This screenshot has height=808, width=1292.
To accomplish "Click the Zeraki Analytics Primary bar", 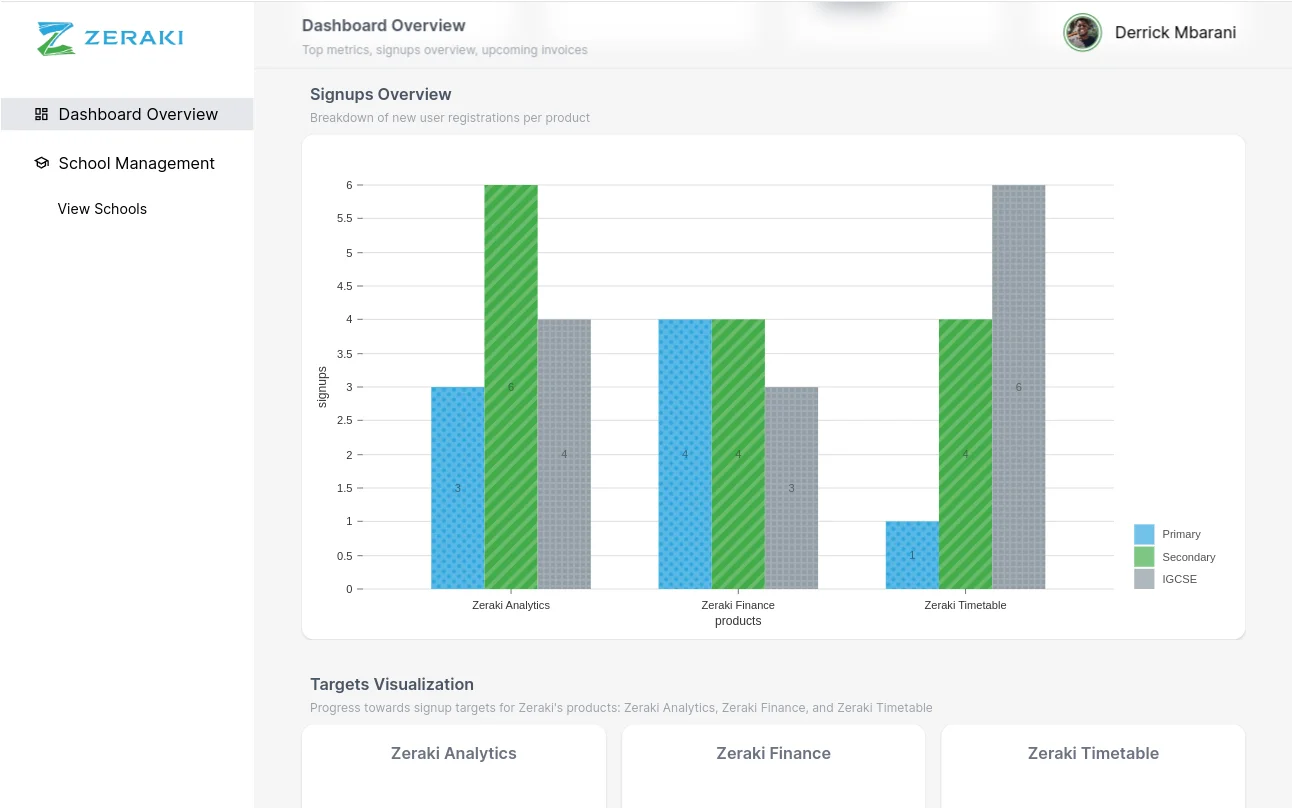I will coord(458,488).
